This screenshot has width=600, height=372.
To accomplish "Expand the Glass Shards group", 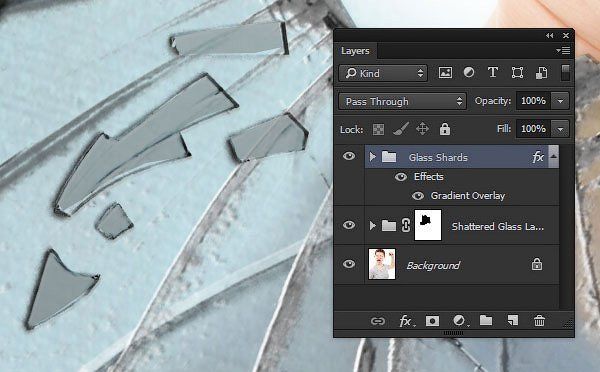I will point(372,157).
